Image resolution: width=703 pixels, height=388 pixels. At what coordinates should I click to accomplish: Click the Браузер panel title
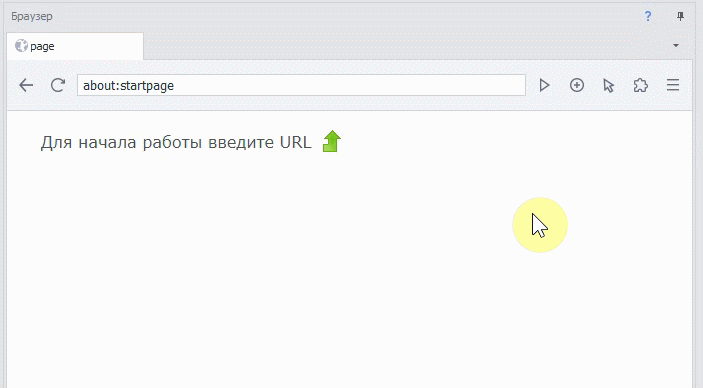32,17
